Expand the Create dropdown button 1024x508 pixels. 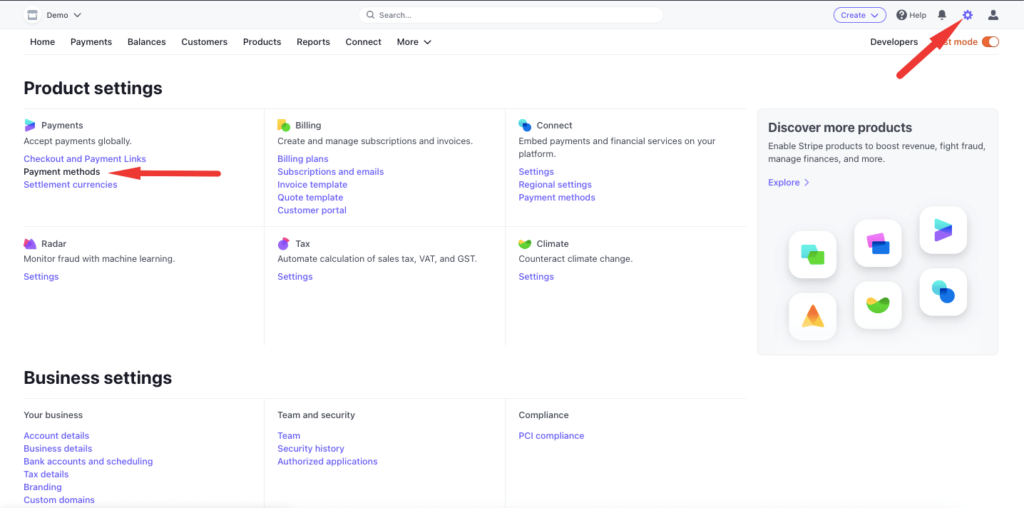[859, 14]
